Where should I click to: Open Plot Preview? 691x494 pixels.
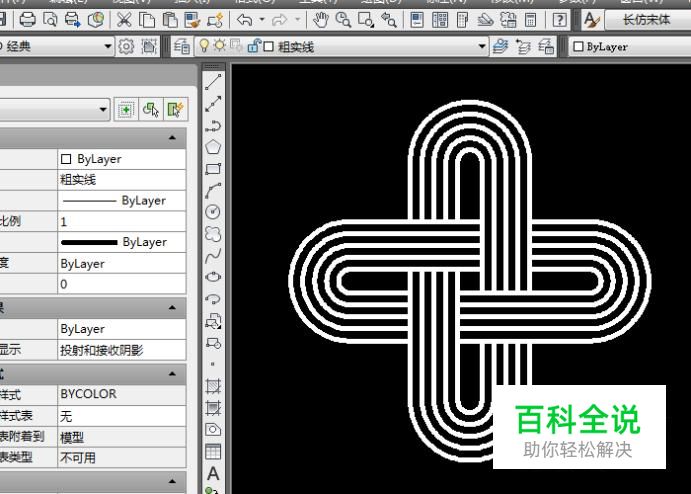point(50,19)
